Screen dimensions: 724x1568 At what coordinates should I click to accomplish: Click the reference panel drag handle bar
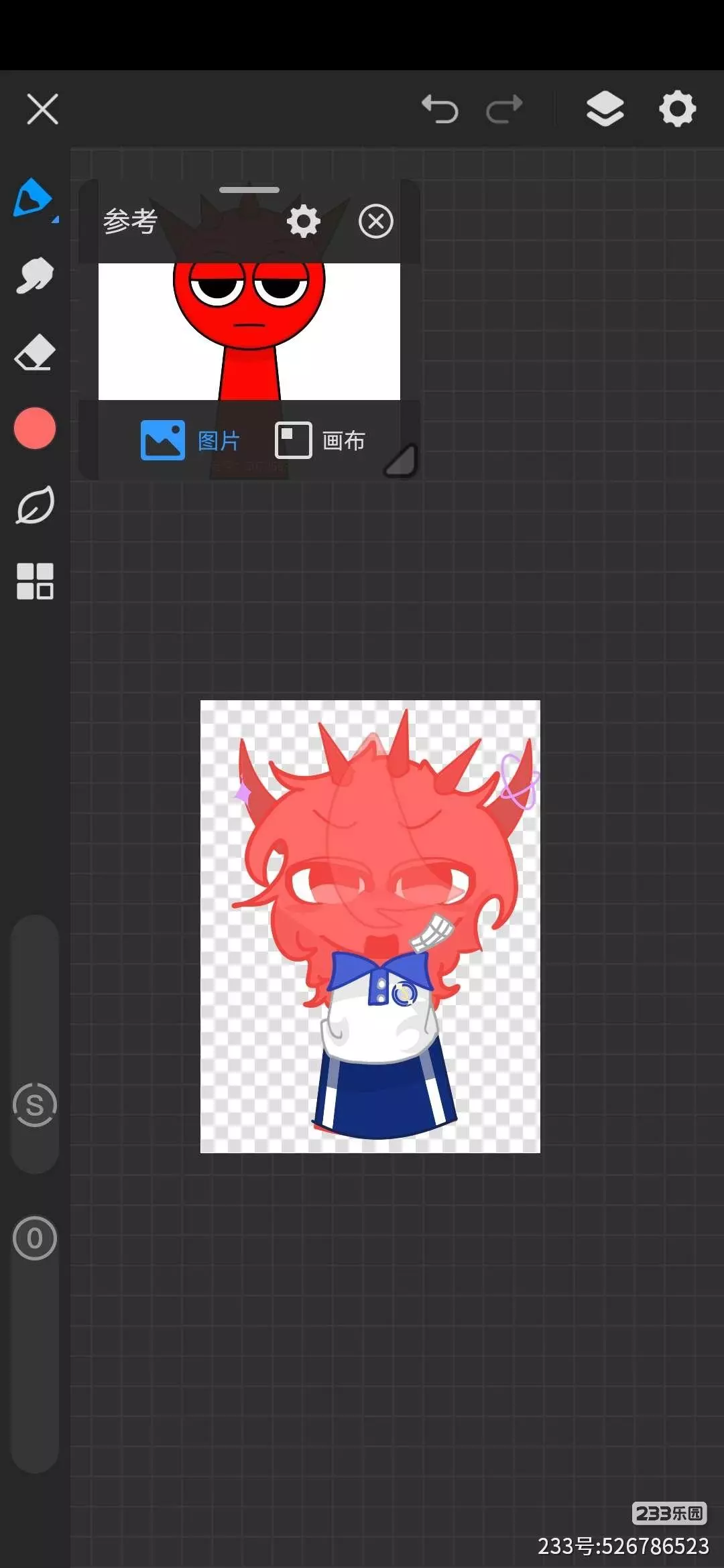249,190
